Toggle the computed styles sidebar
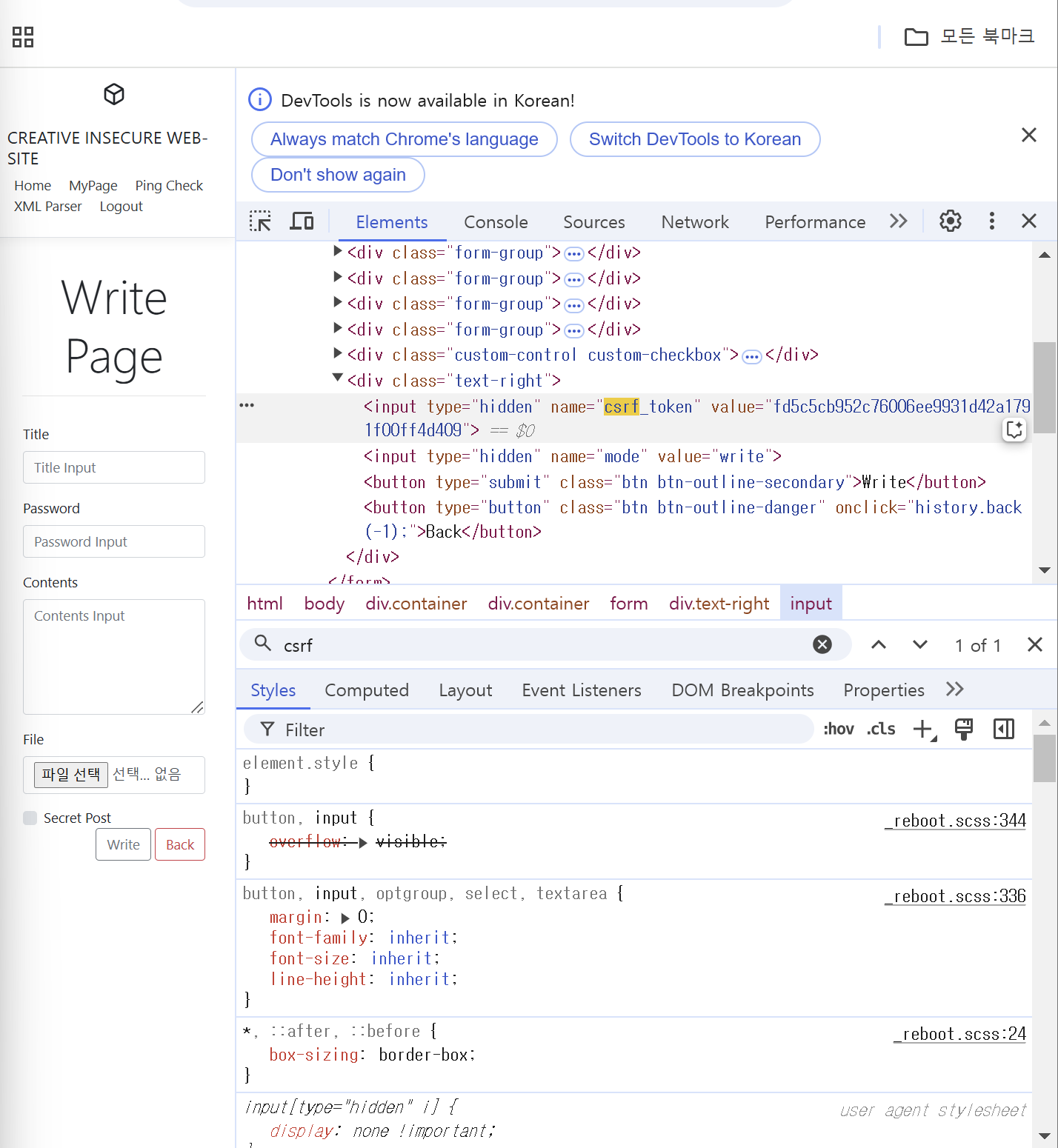 (x=1004, y=729)
